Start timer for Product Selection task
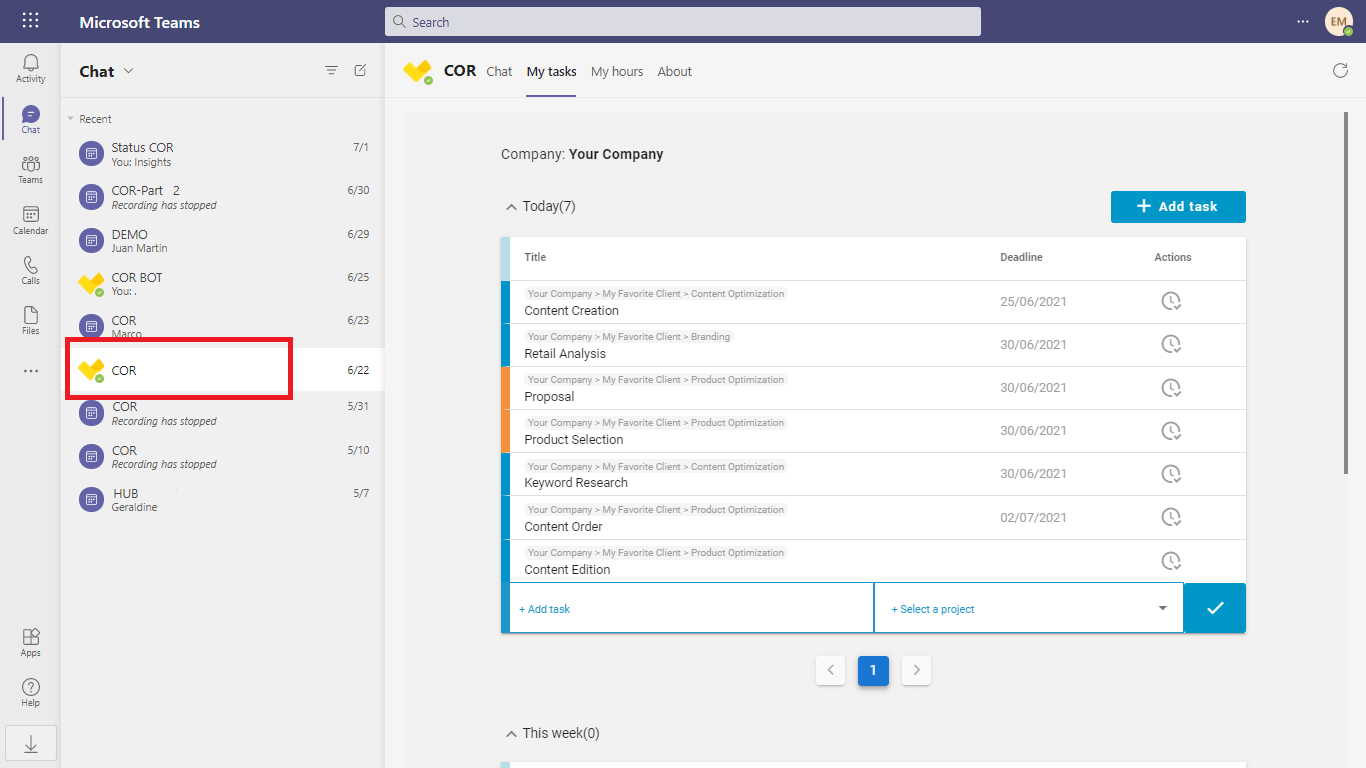The image size is (1366, 768). pos(1171,431)
